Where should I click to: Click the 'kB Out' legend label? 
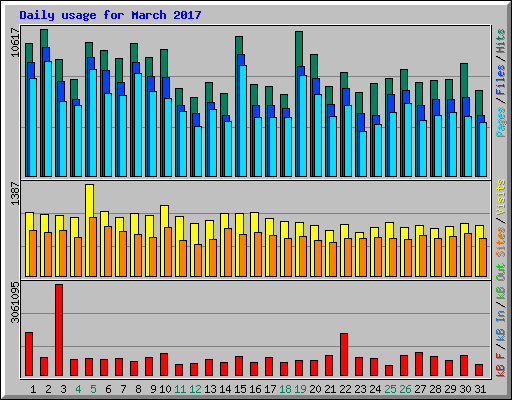501,282
